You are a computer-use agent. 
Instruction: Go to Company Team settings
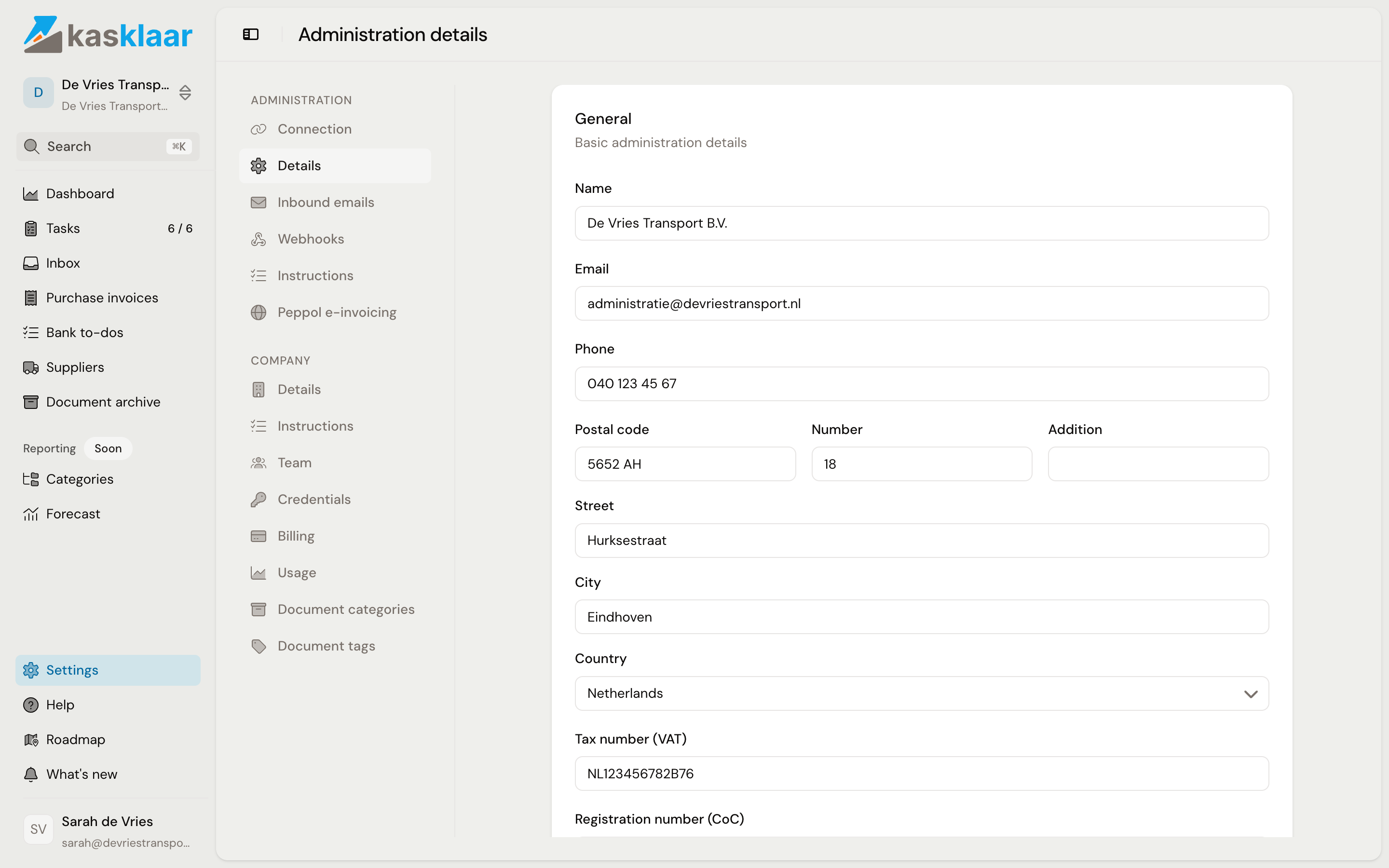coord(335,463)
